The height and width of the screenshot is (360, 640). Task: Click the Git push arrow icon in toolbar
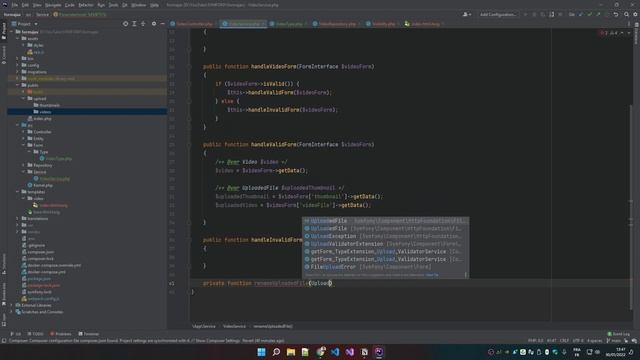[x=598, y=14]
